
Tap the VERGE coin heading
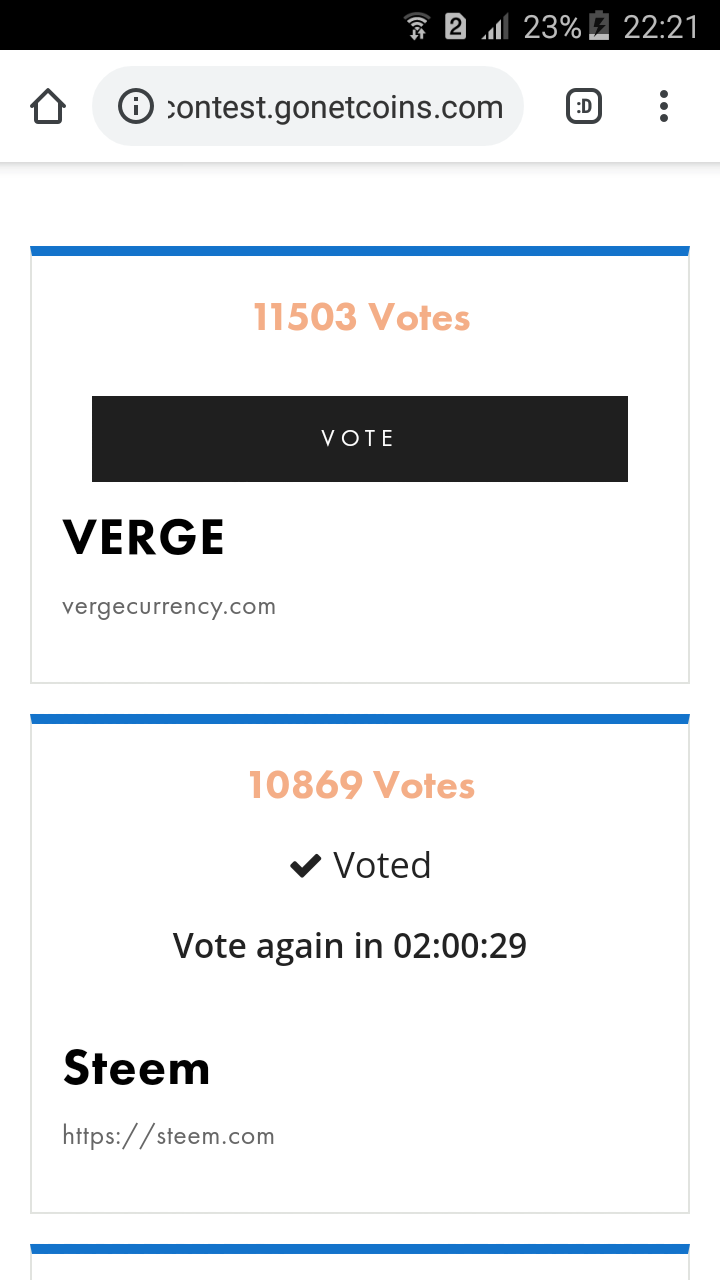pos(144,538)
